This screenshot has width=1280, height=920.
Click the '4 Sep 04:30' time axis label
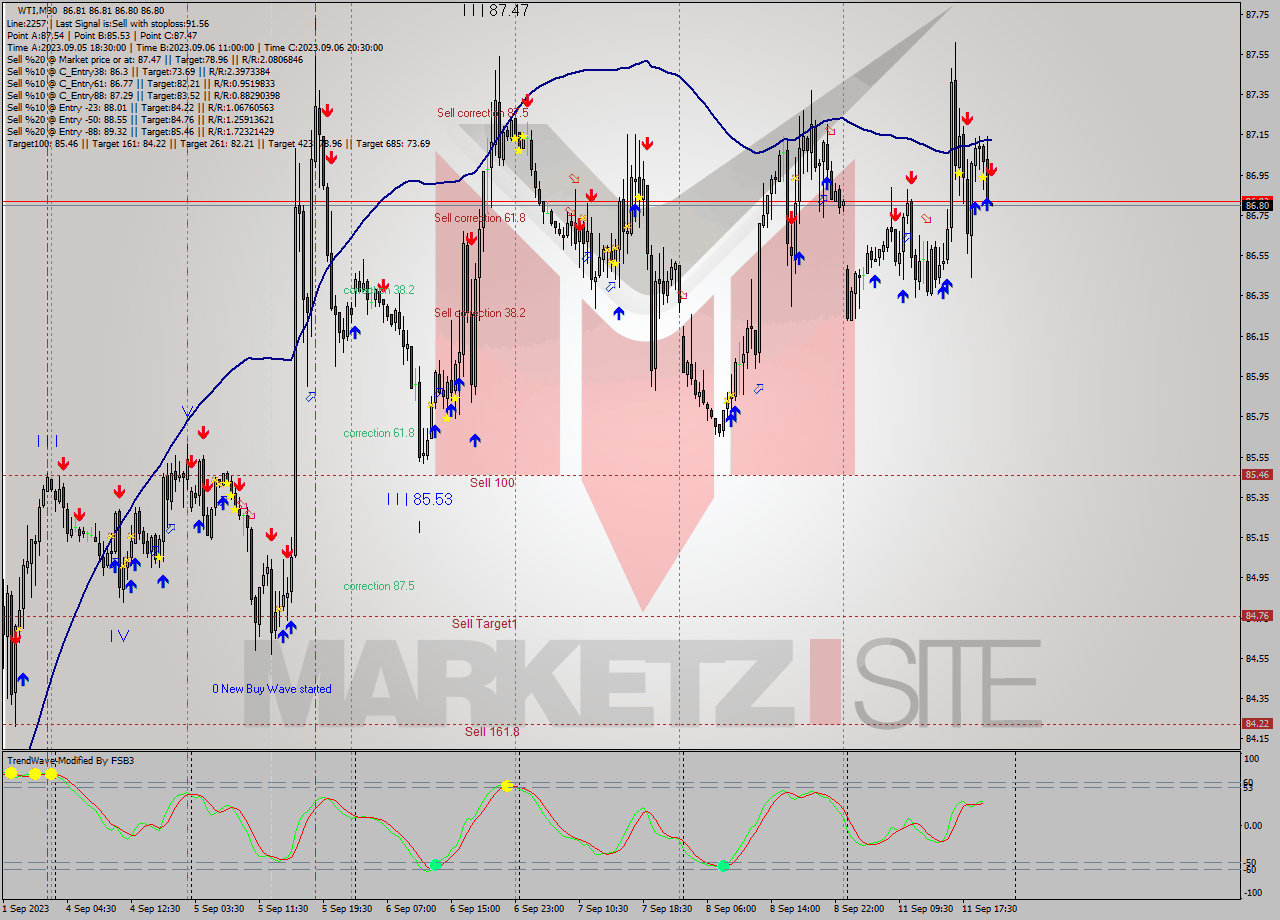91,909
